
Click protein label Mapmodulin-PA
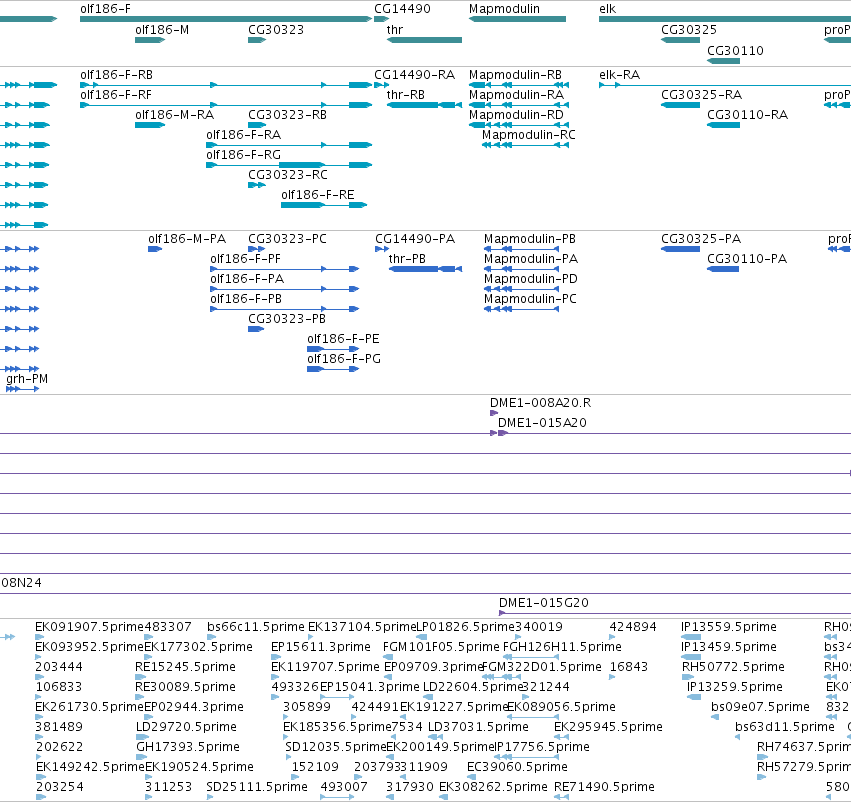[531, 259]
